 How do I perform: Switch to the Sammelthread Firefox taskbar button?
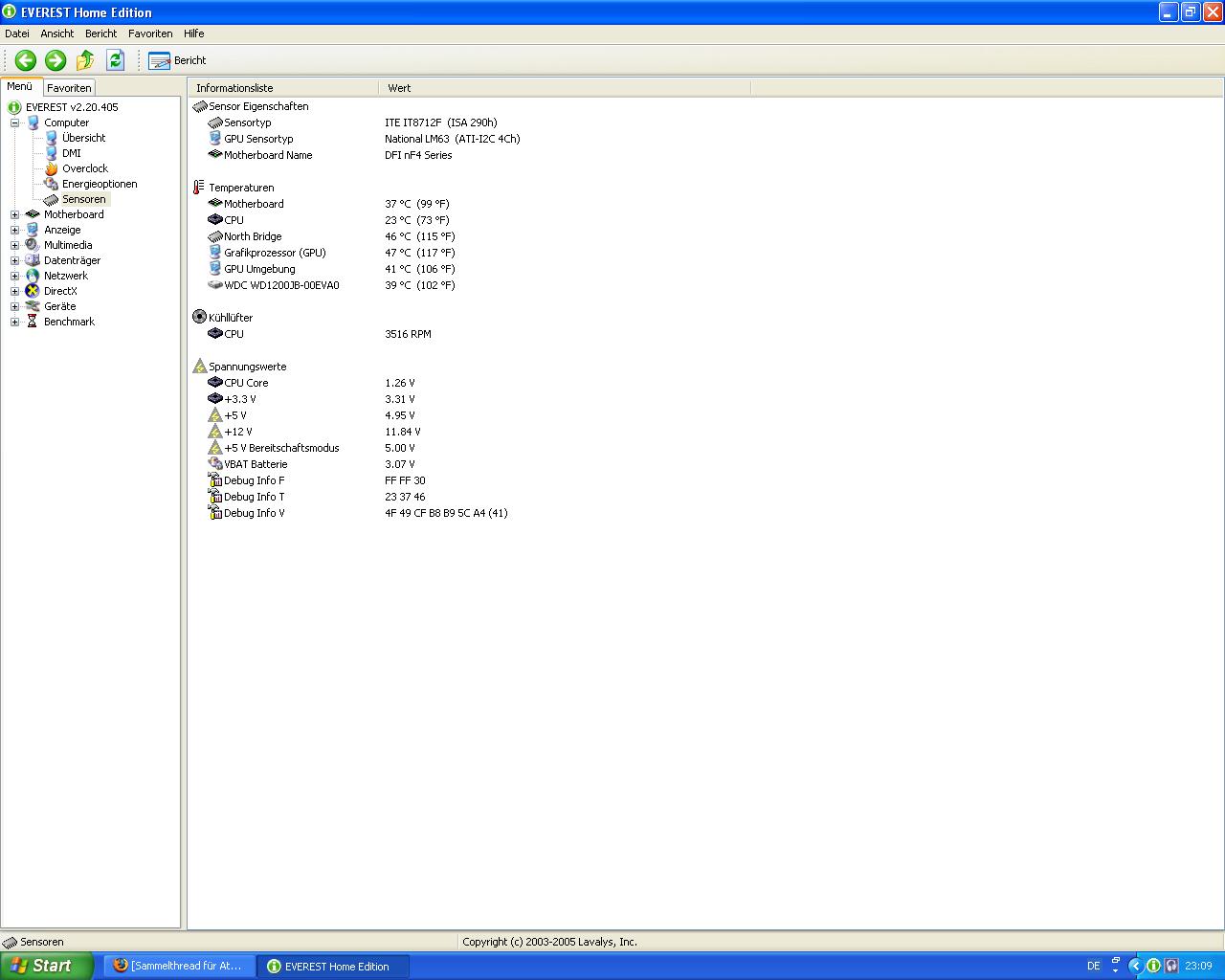pos(179,966)
